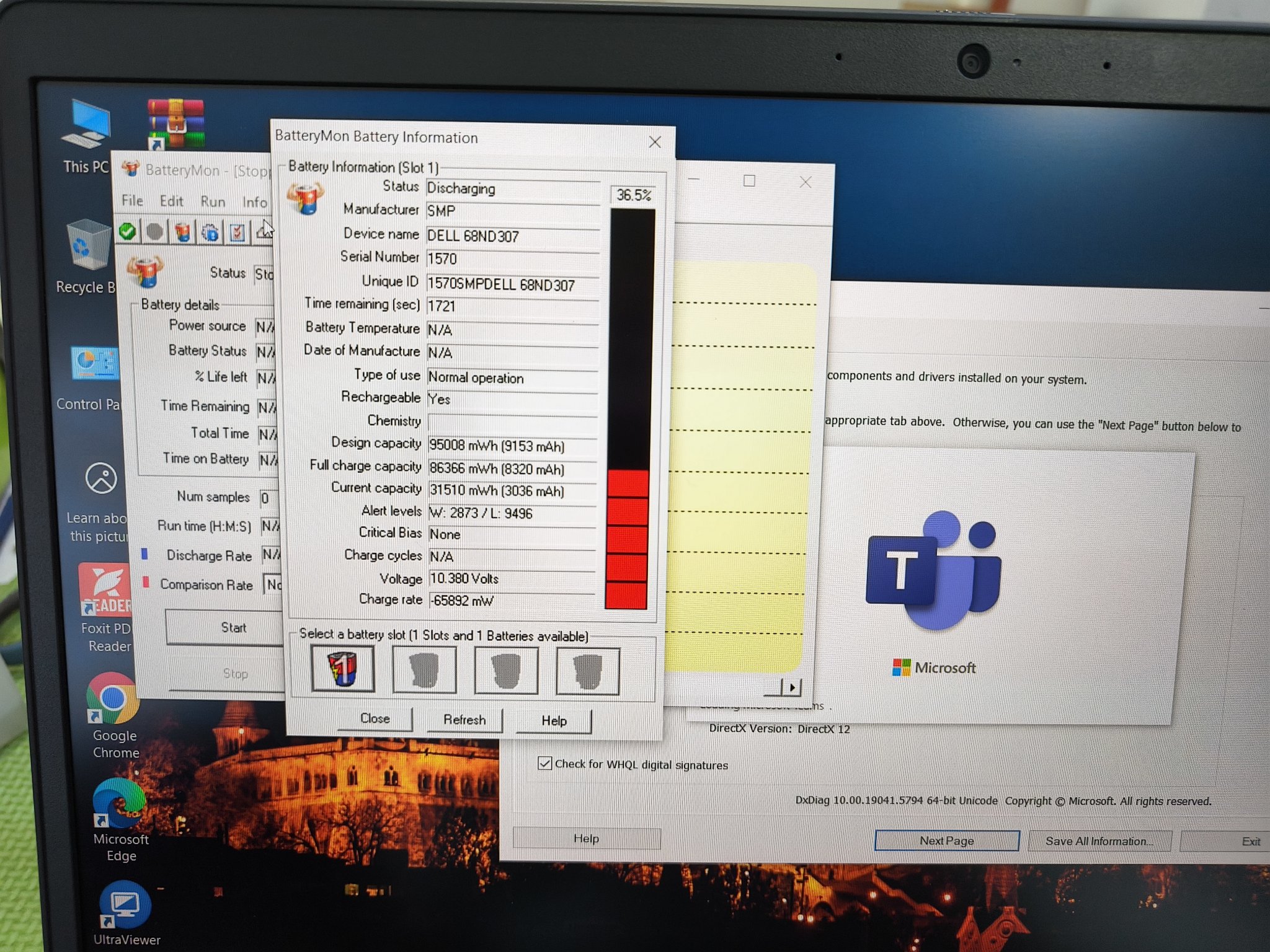This screenshot has width=1270, height=952.
Task: Click Next Page in DxDiag
Action: coord(946,840)
